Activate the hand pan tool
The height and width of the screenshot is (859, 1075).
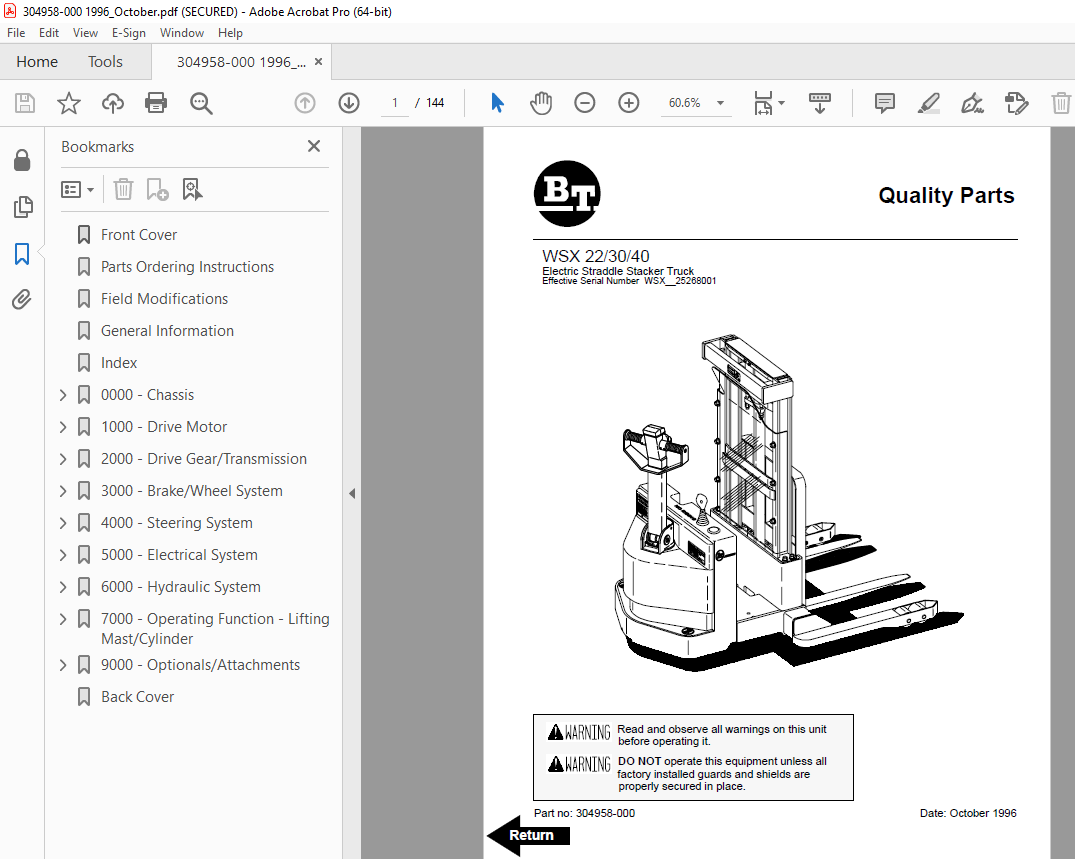click(541, 103)
